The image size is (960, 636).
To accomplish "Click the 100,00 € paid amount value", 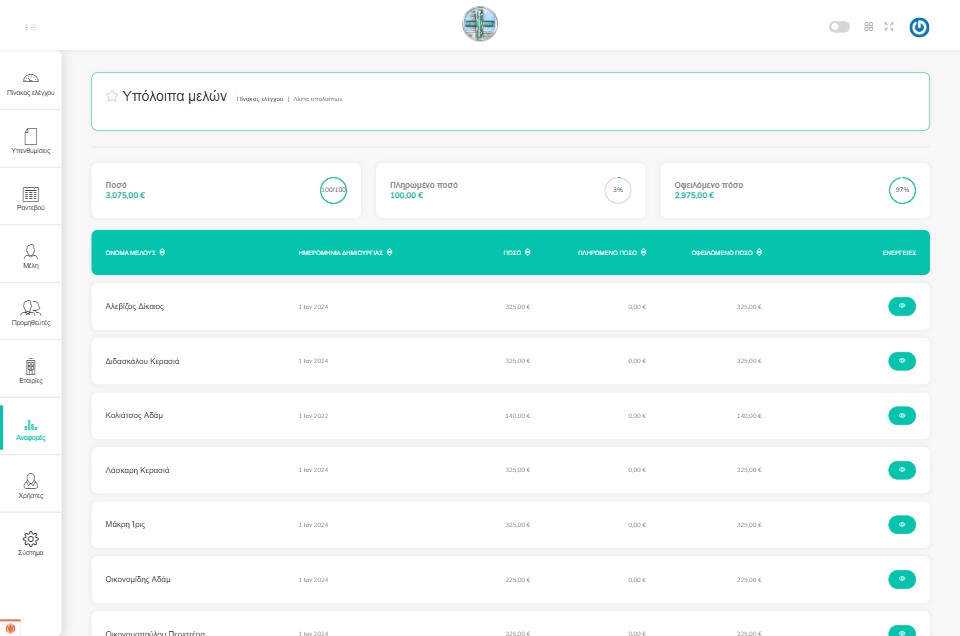I will click(x=407, y=195).
